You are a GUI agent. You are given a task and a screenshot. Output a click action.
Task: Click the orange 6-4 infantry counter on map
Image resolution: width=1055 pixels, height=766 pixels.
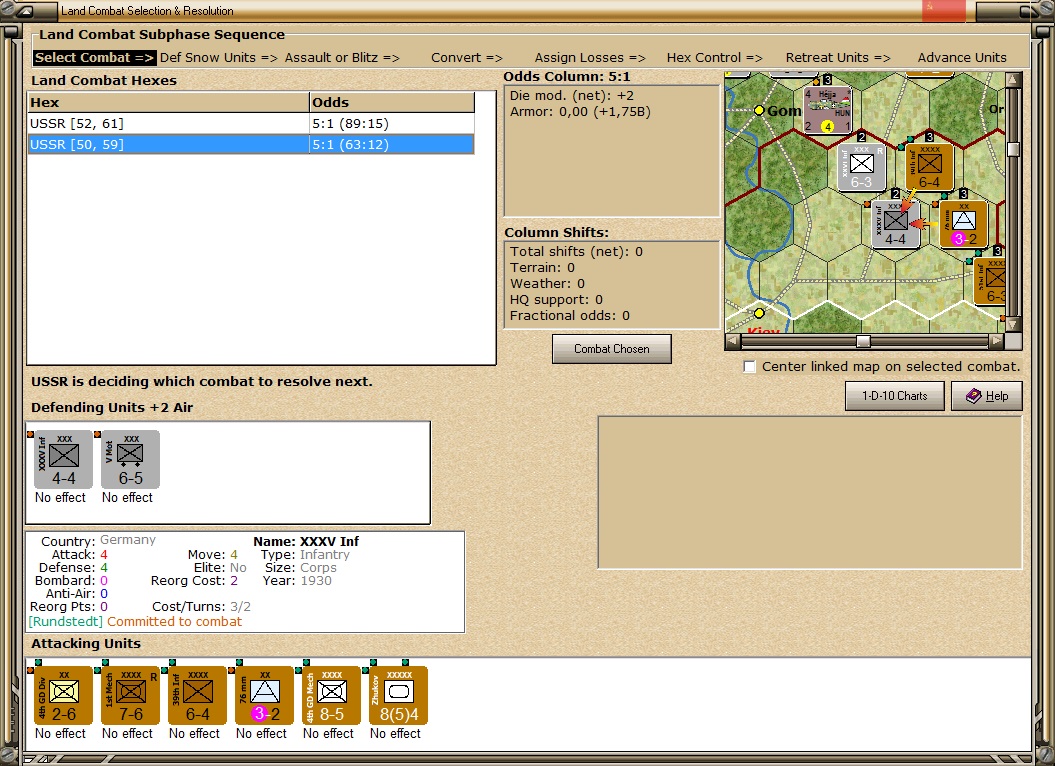929,167
